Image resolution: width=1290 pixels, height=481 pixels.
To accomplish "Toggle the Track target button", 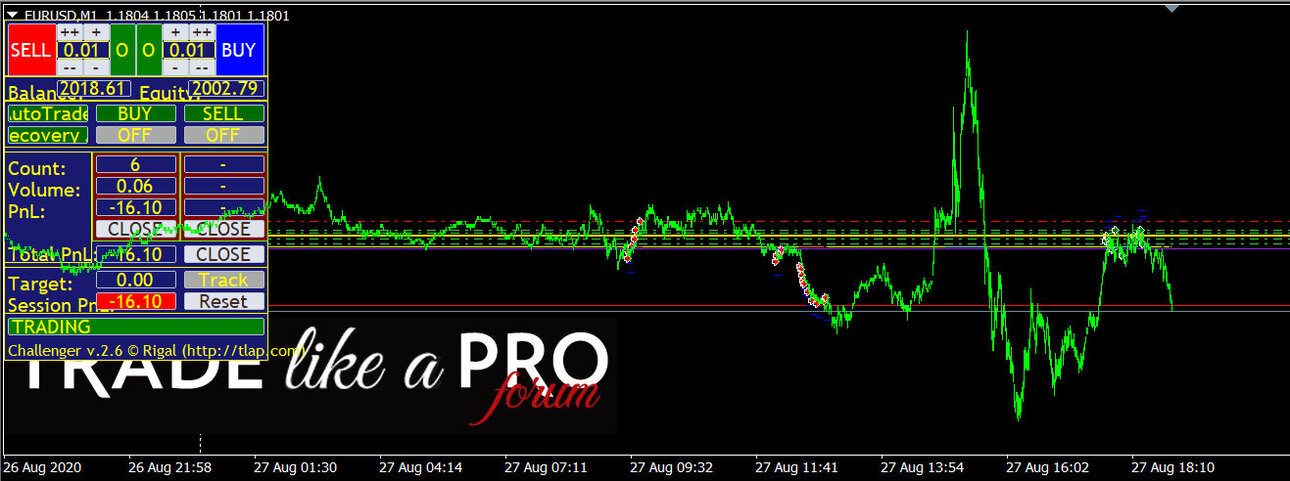I will pyautogui.click(x=224, y=280).
